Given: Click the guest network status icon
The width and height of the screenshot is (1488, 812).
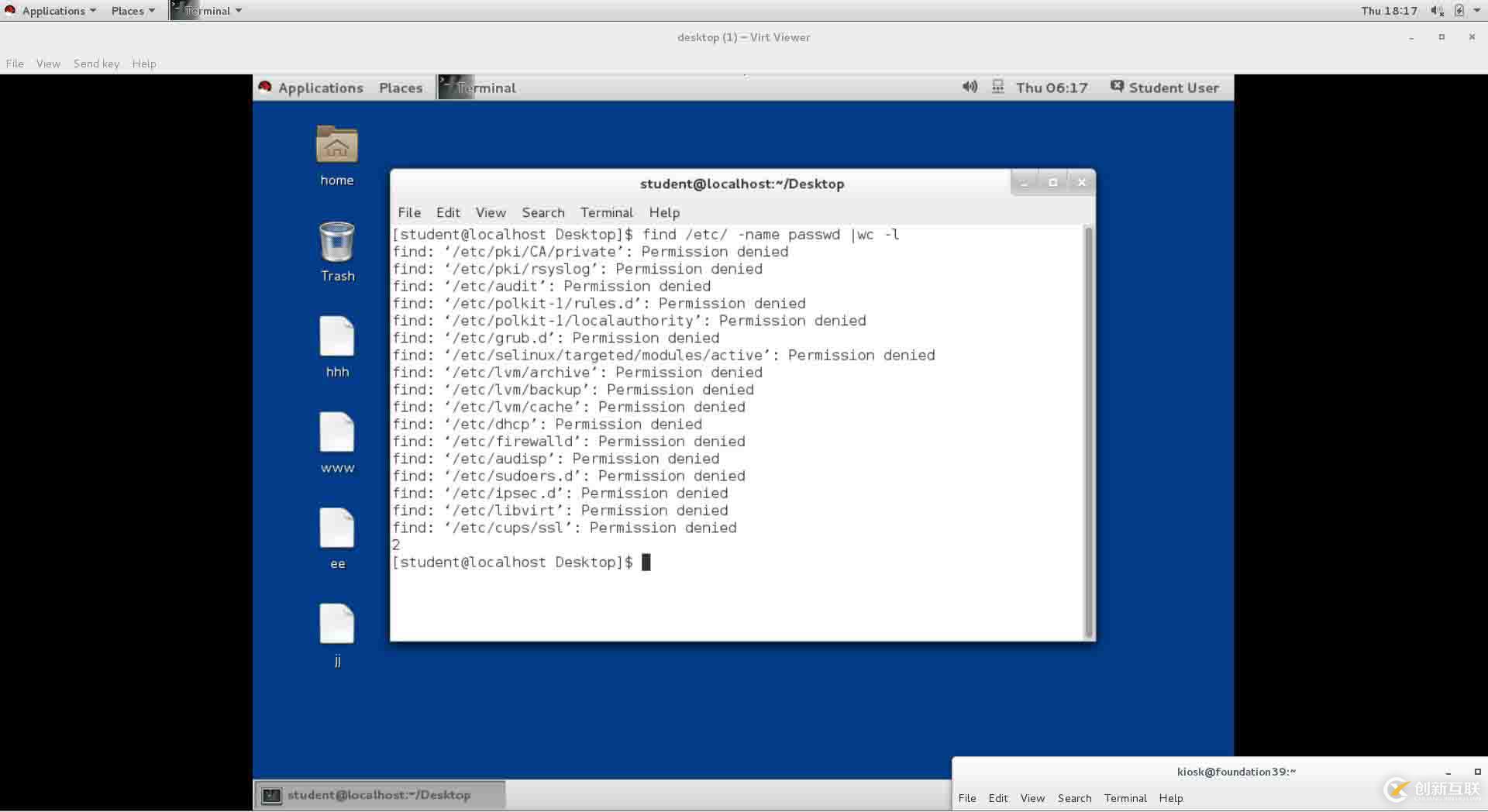Looking at the screenshot, I should [998, 87].
